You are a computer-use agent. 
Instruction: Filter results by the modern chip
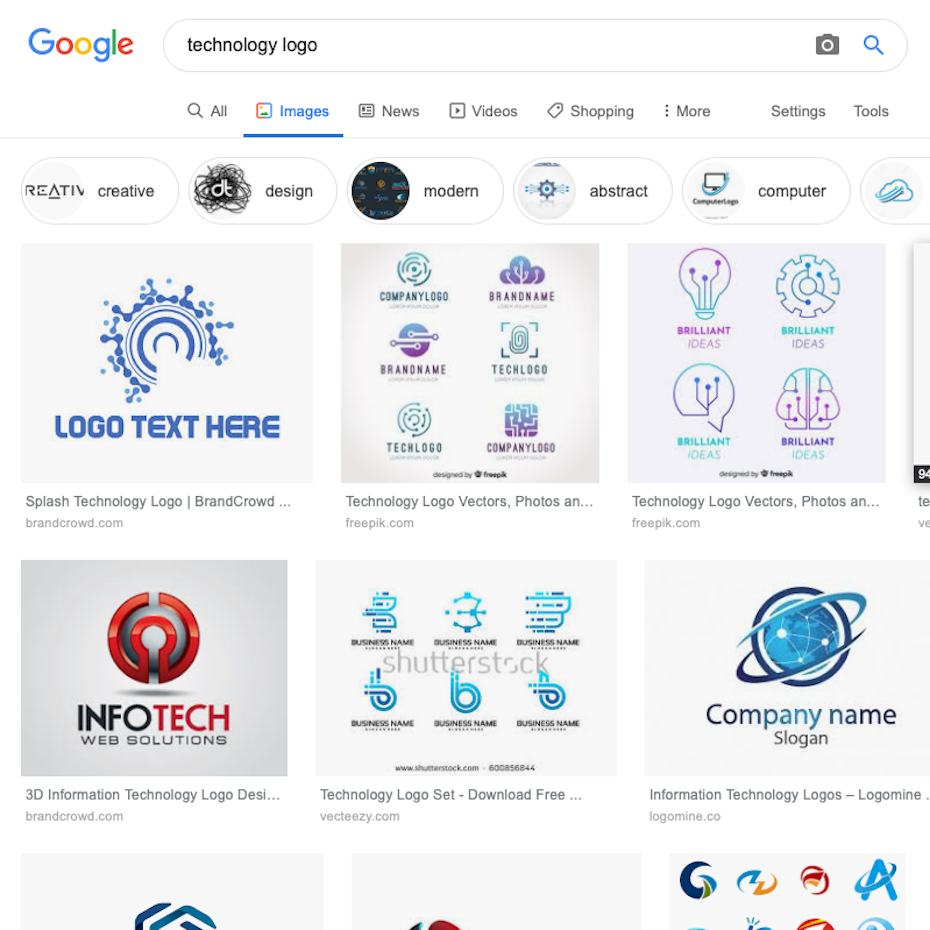pos(425,191)
